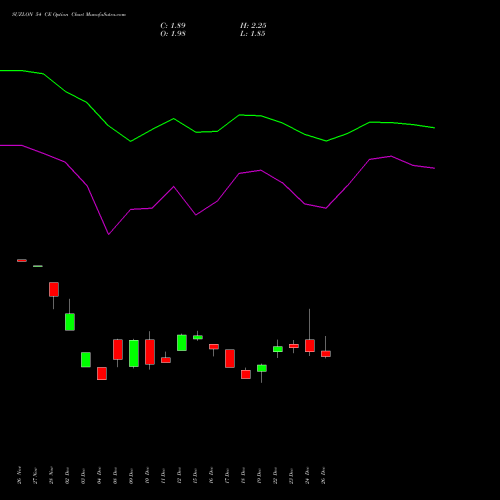This screenshot has width=500, height=500.
Task: Click the SUZLON 54 CE Option Chart title
Action: click(x=69, y=15)
